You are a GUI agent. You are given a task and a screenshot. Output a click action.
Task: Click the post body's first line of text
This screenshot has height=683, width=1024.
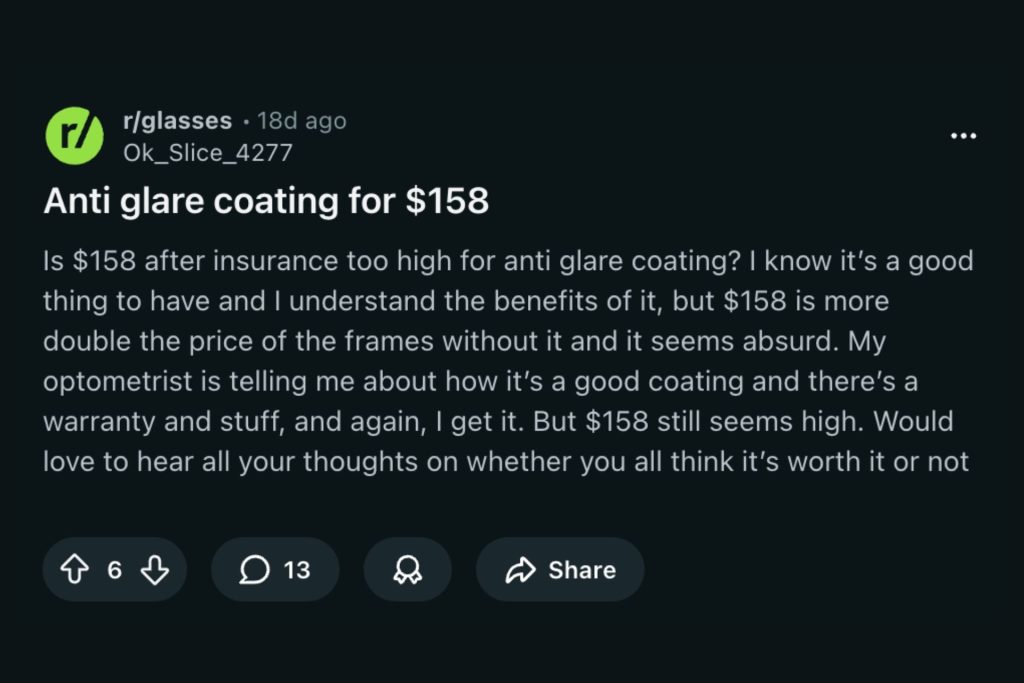tap(508, 262)
